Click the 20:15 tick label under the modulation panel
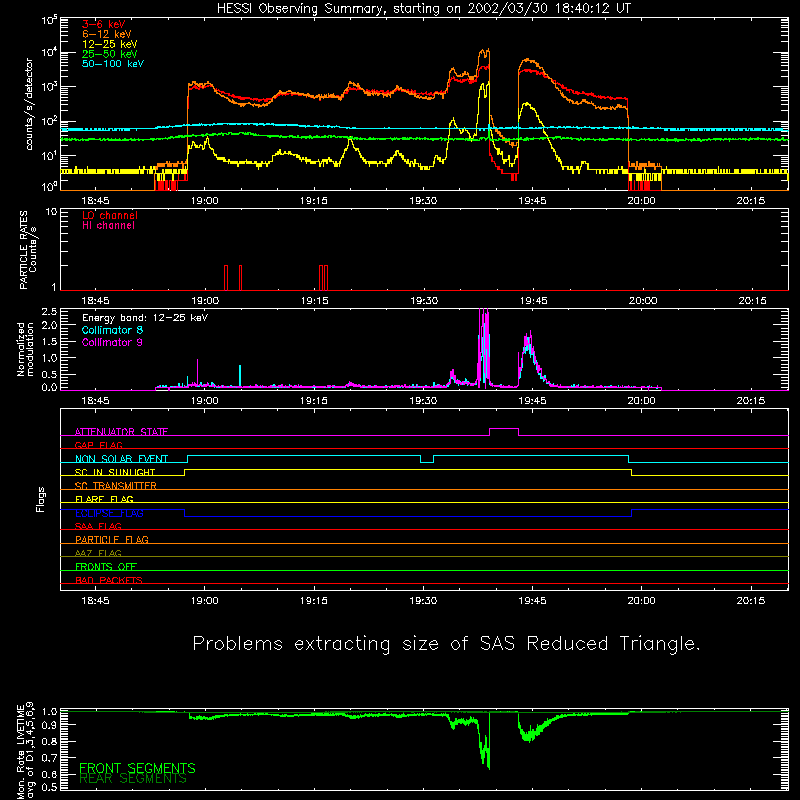 751,401
